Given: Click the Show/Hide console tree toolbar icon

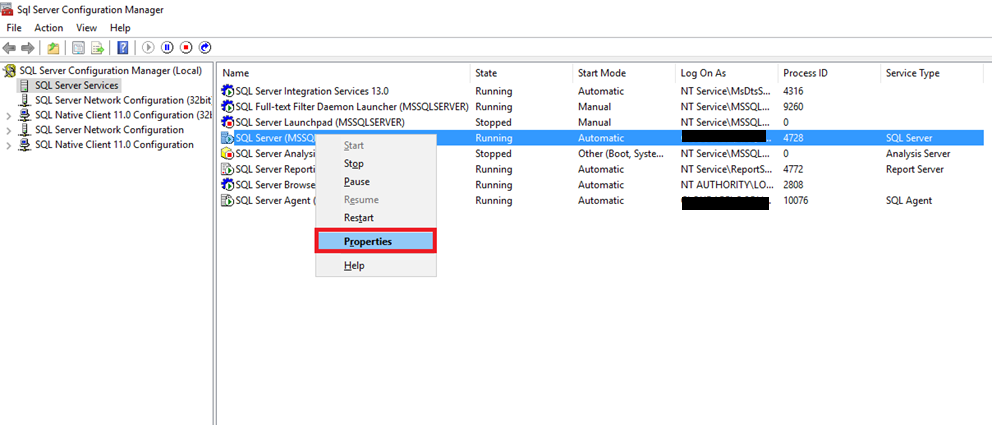Looking at the screenshot, I should (78, 47).
